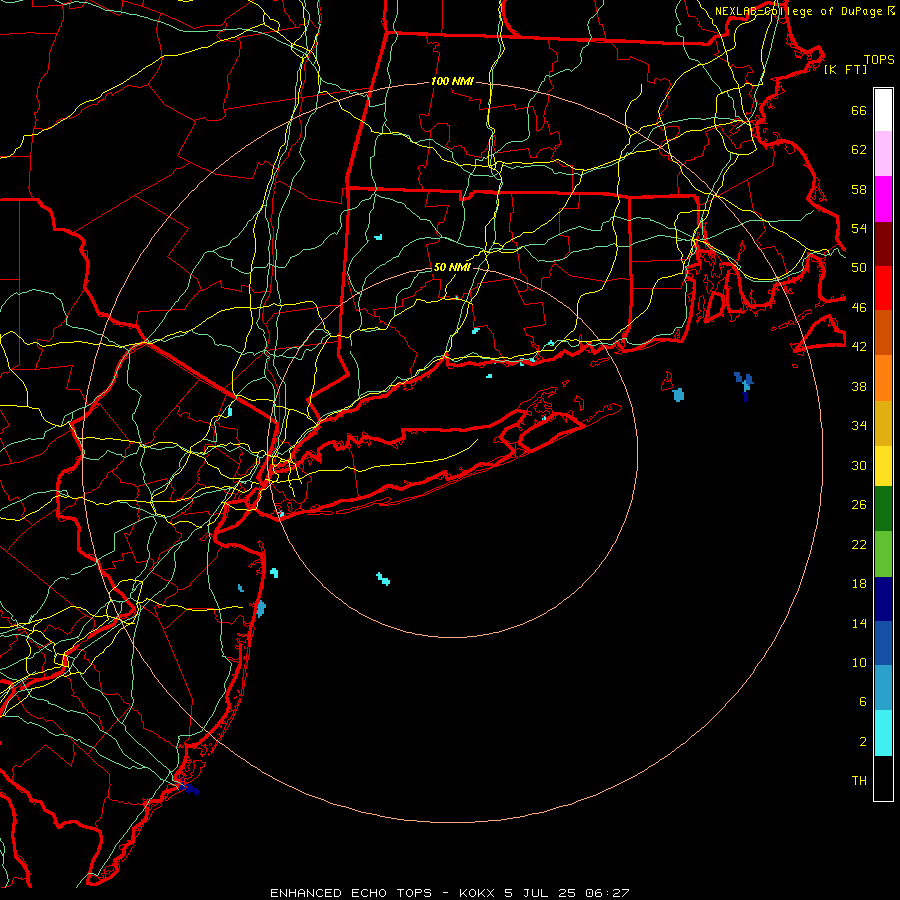This screenshot has width=900, height=900.
Task: Click the legend value "22"
Action: (859, 544)
